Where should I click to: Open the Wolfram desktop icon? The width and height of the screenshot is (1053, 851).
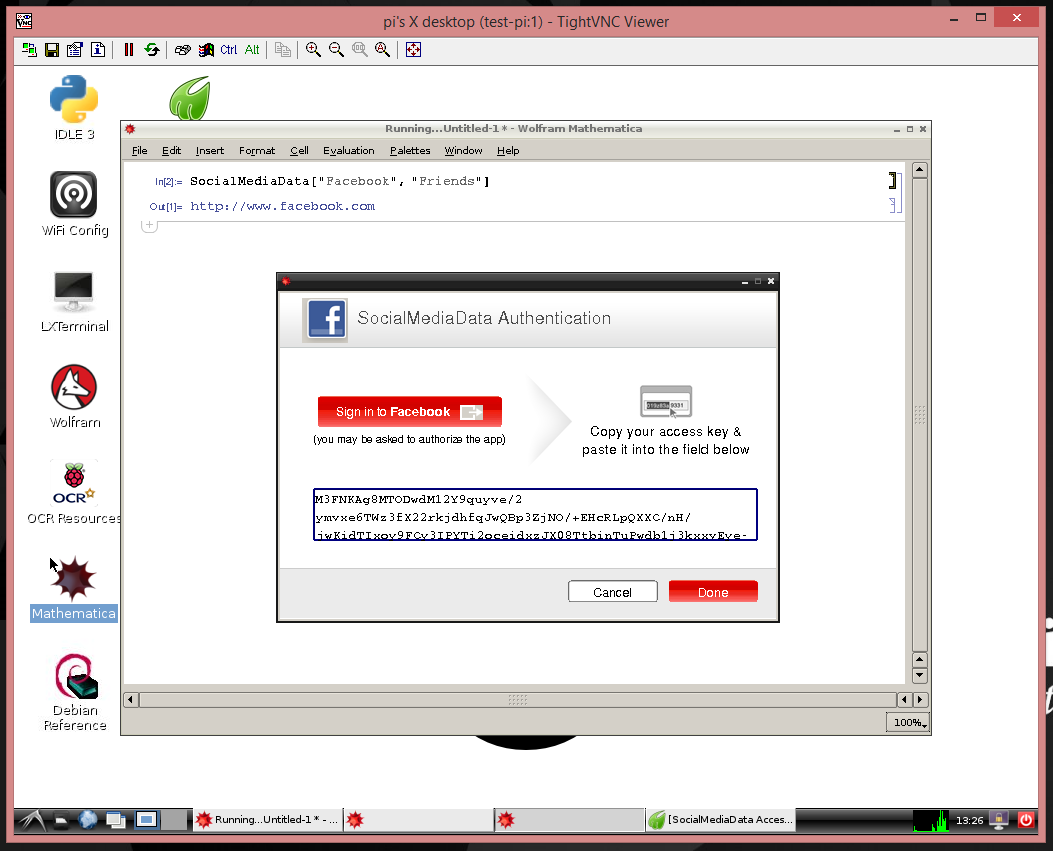click(74, 396)
